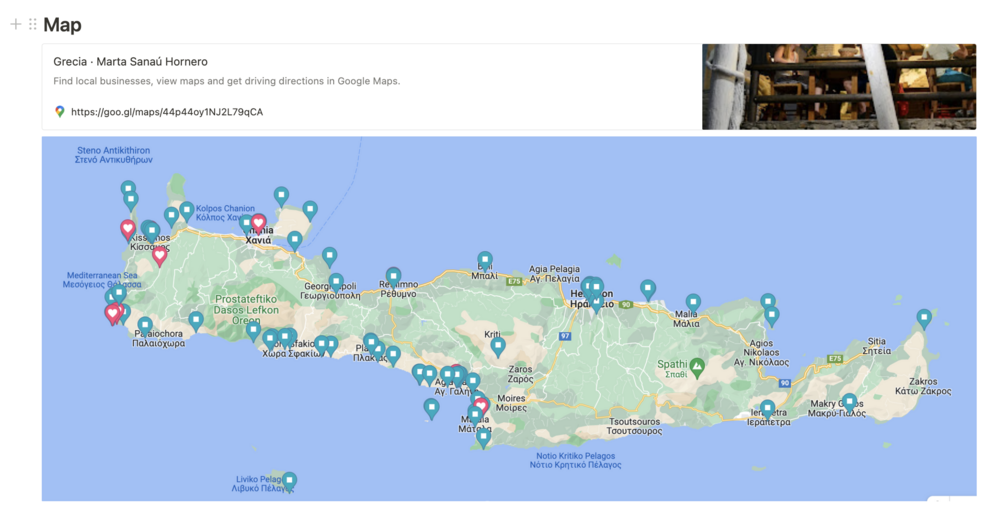Select the teal pin at Malia
This screenshot has width=1005, height=525.
pos(693,303)
